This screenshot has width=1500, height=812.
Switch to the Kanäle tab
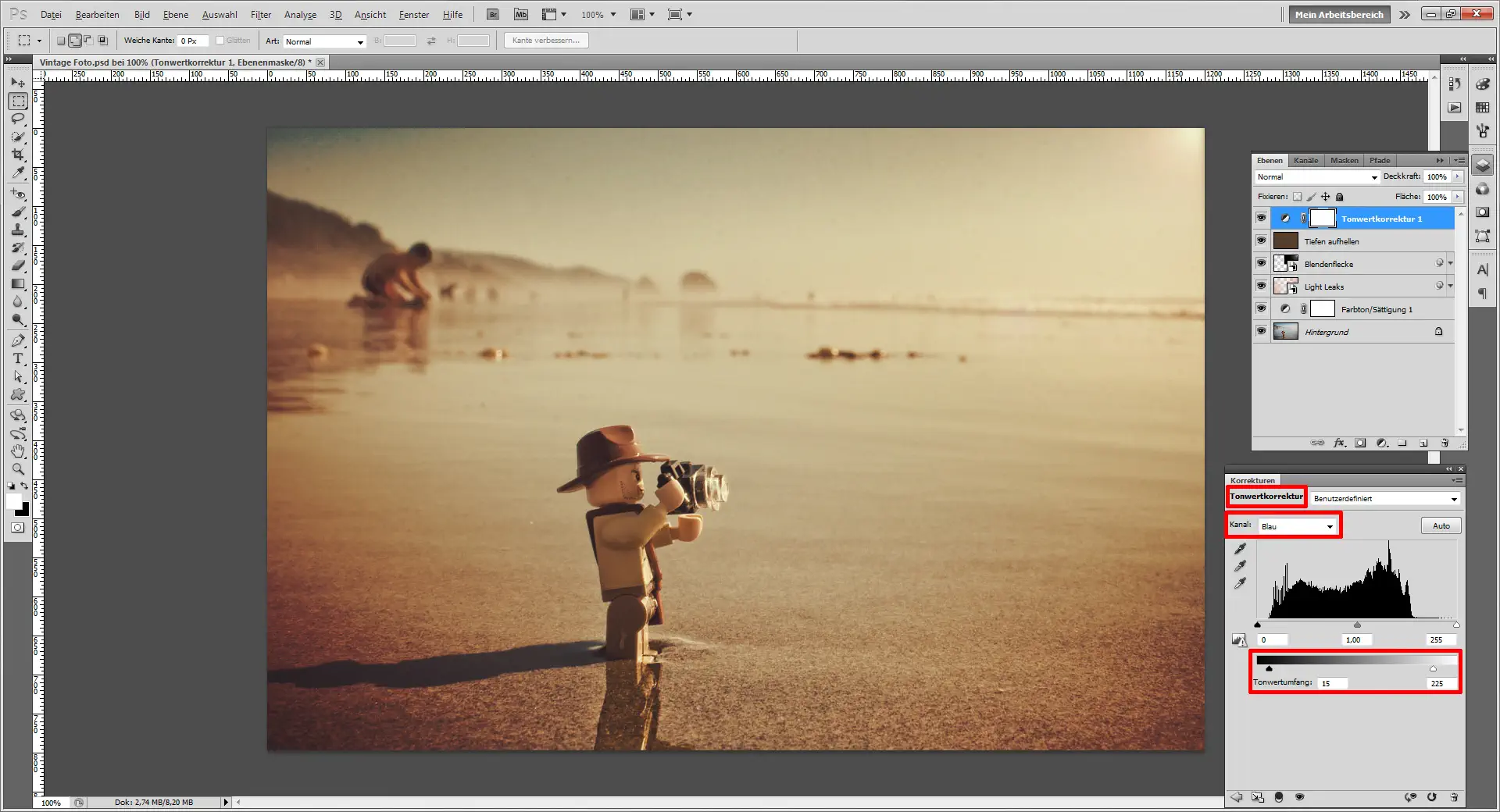pos(1305,160)
